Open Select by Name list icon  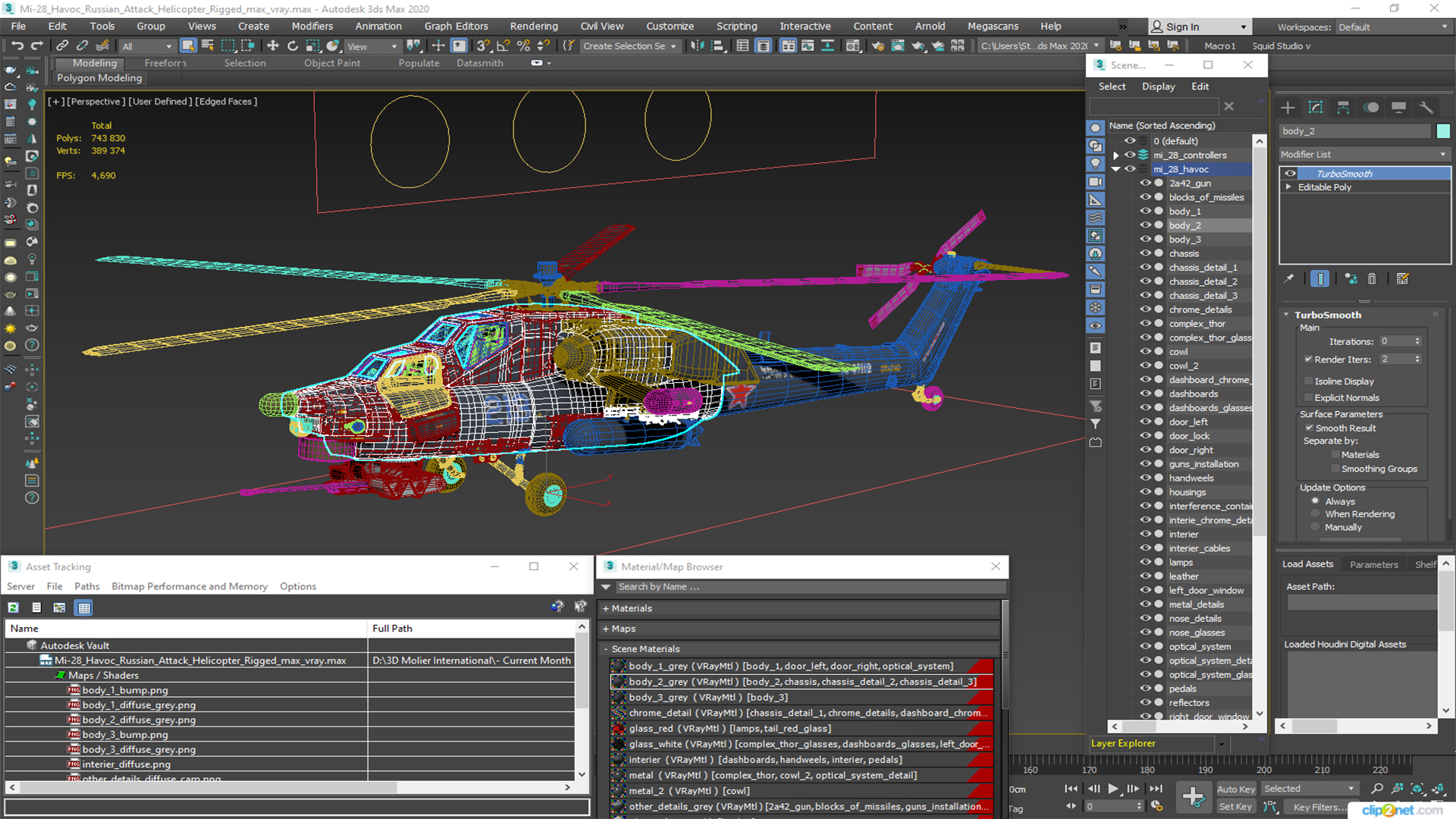click(x=207, y=46)
